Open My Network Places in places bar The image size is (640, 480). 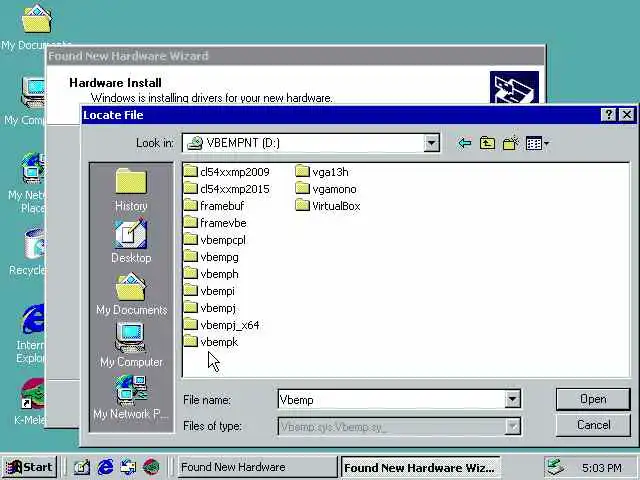pos(131,397)
